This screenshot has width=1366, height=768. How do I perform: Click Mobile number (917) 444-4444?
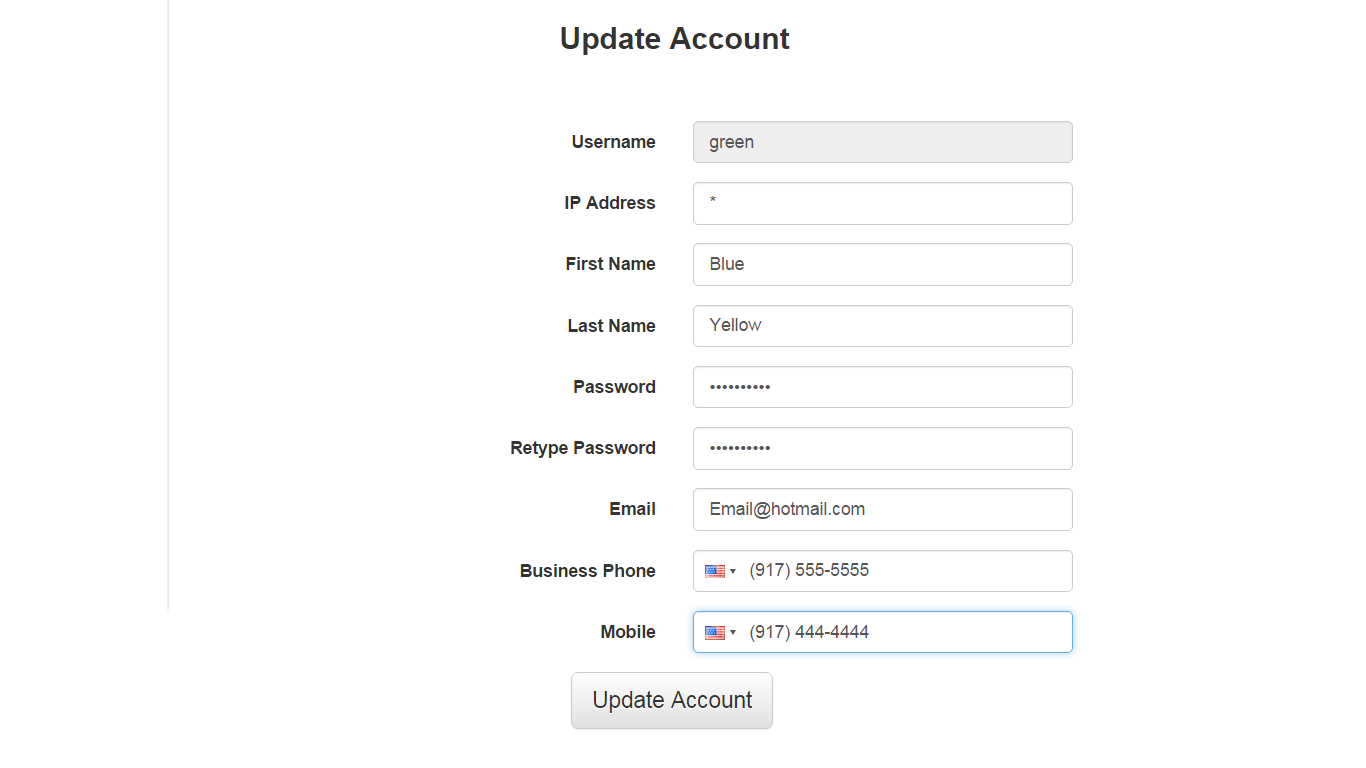pyautogui.click(x=809, y=632)
